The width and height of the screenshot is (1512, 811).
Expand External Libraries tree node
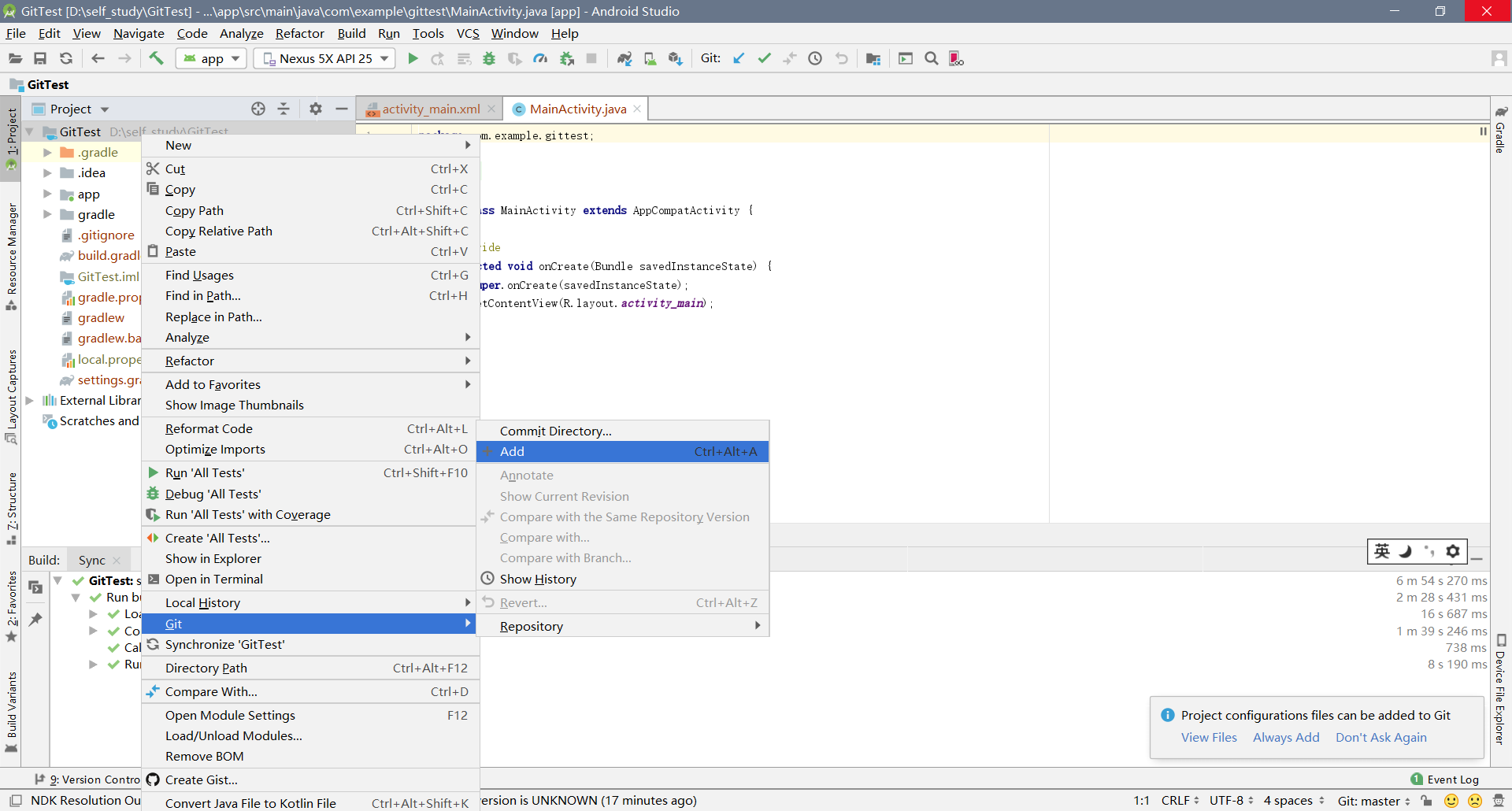pyautogui.click(x=30, y=401)
